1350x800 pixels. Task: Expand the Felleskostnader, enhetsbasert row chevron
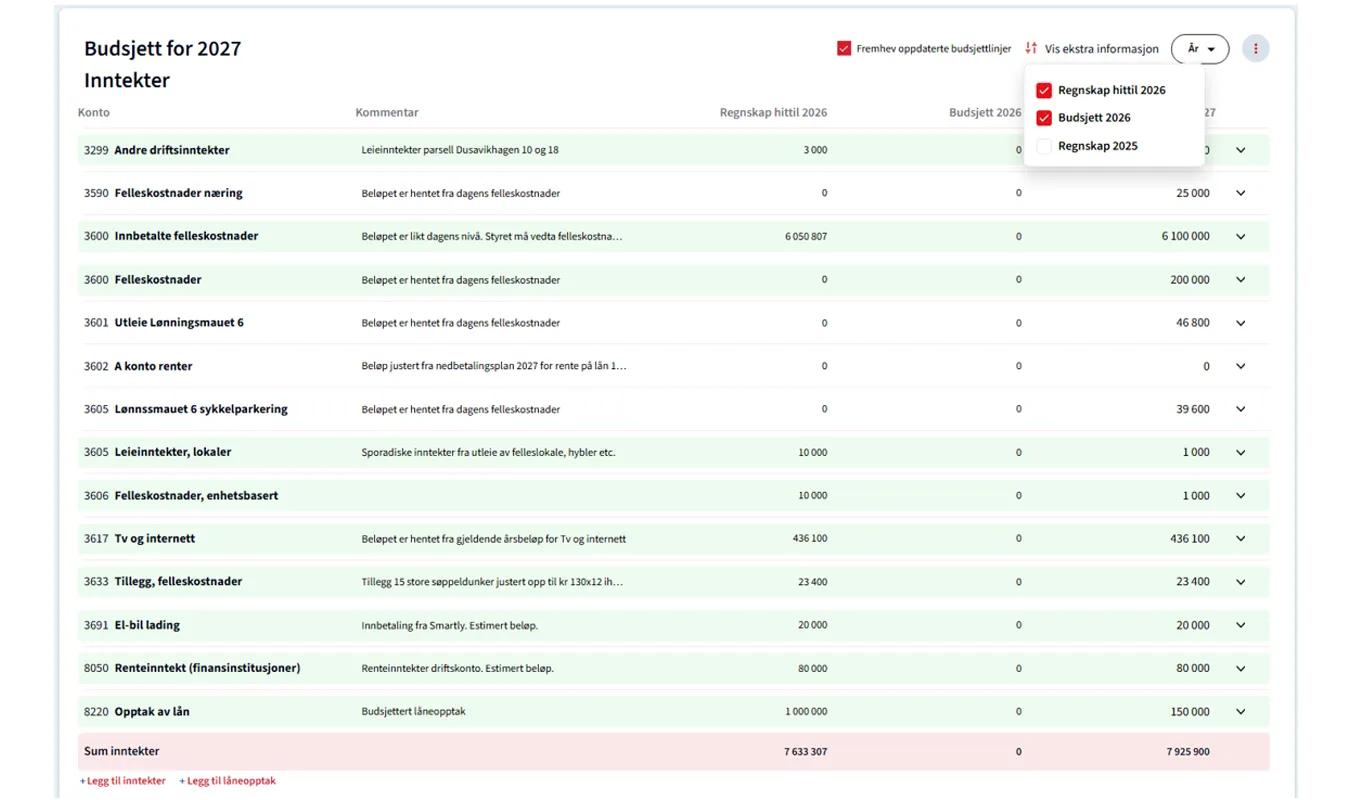1241,495
